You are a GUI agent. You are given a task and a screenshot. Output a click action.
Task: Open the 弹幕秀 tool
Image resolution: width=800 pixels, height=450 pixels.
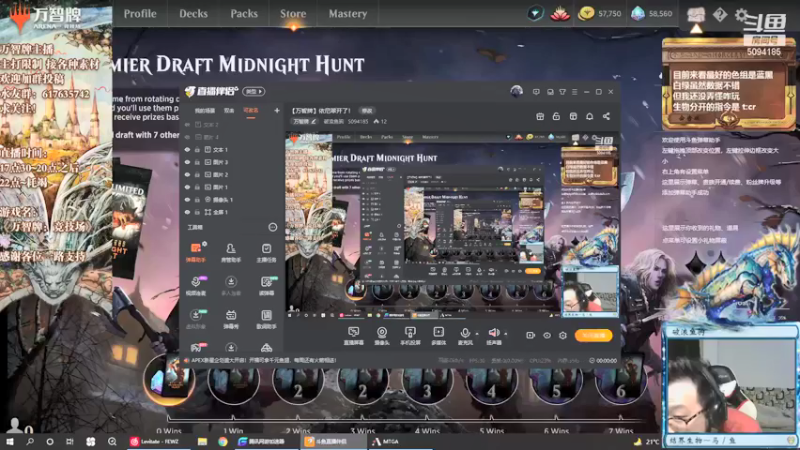tap(231, 319)
